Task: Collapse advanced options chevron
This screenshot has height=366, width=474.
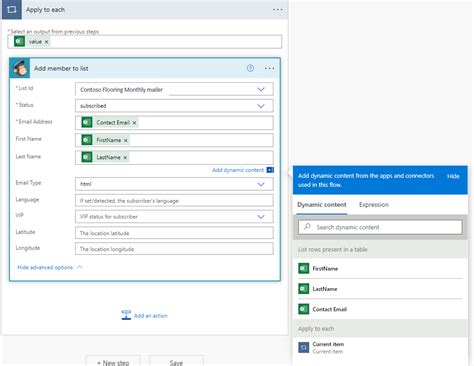Action: pyautogui.click(x=79, y=267)
